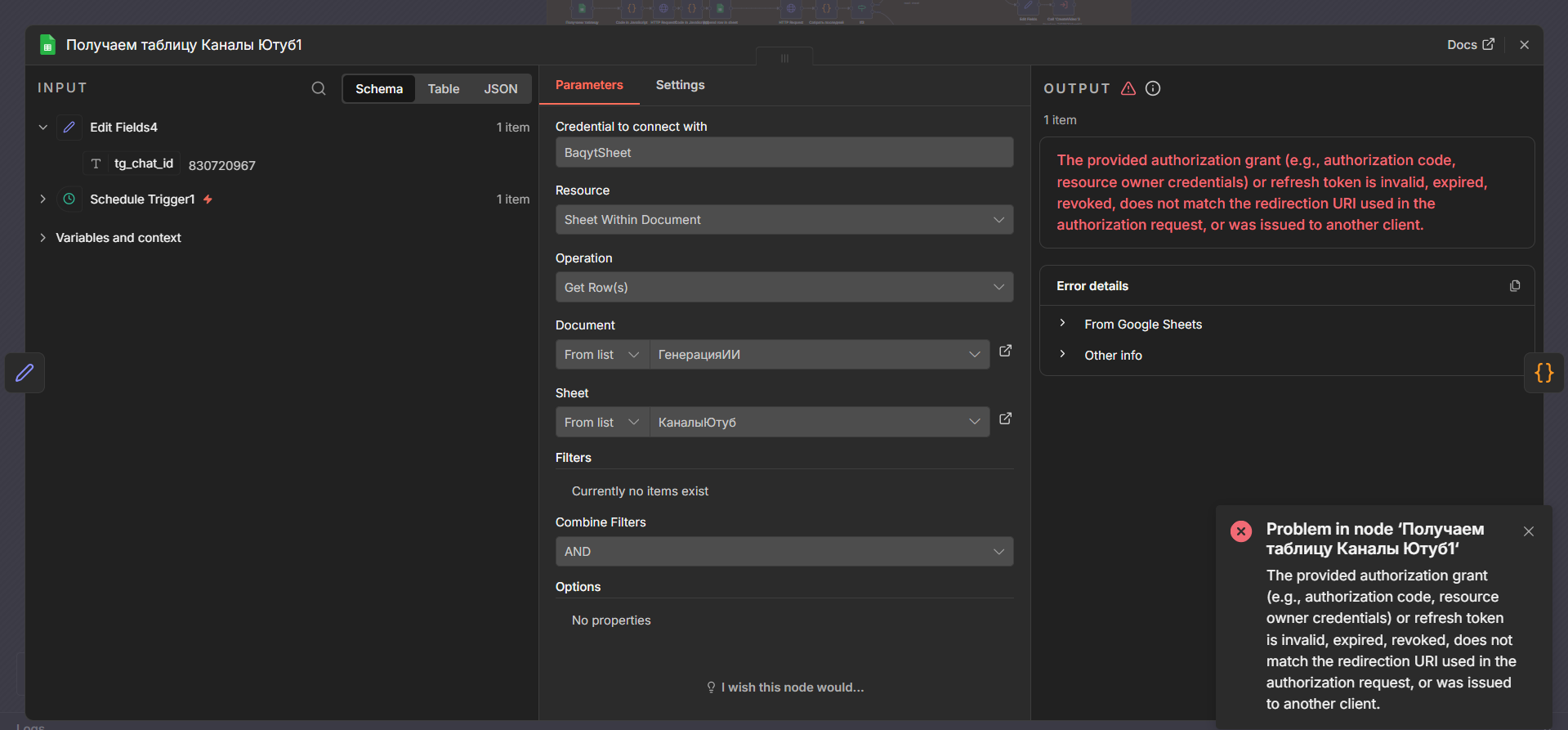Viewport: 1568px width, 730px height.
Task: Click the output warning triangle icon
Action: (x=1128, y=88)
